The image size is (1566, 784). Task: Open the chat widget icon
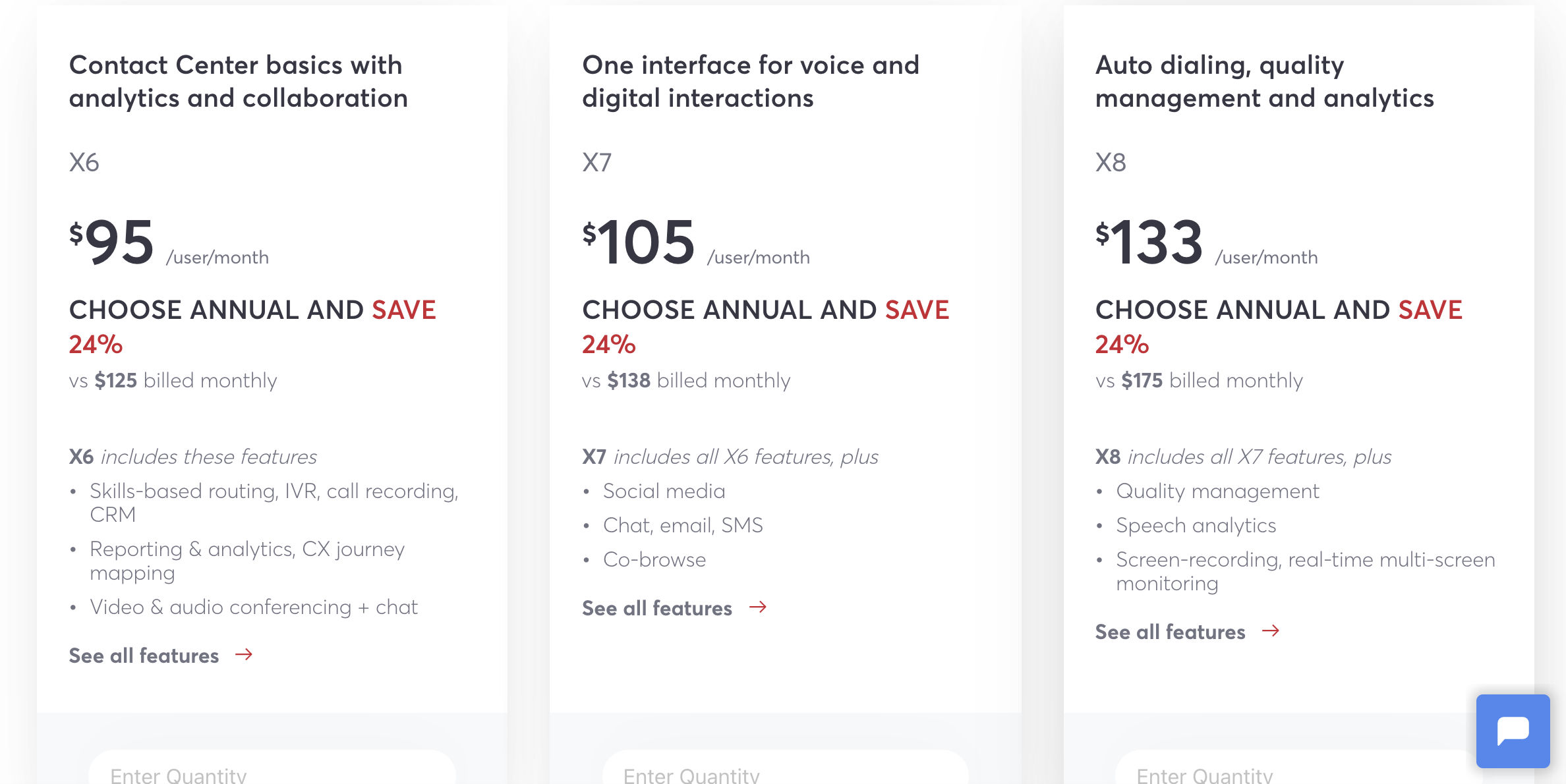click(1513, 731)
